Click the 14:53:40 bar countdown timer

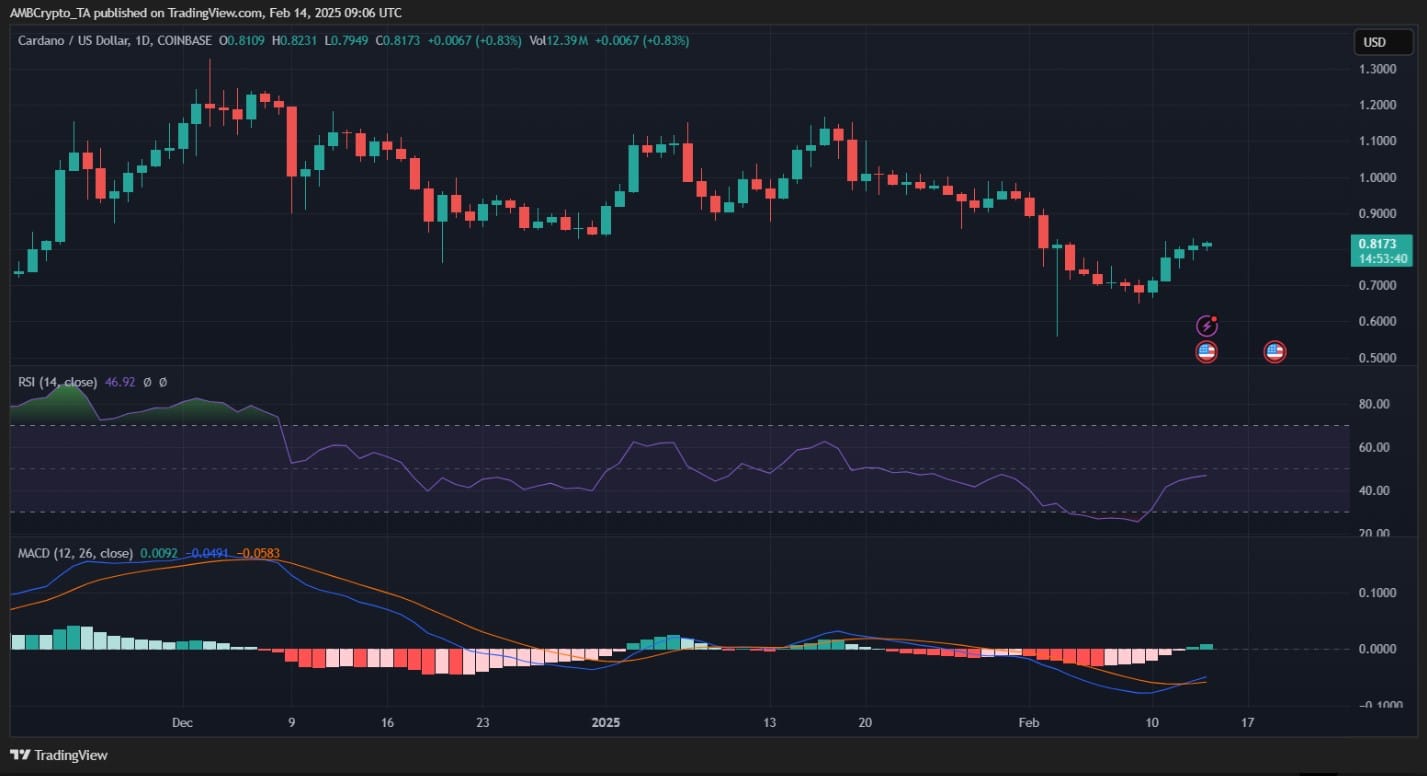[x=1383, y=258]
